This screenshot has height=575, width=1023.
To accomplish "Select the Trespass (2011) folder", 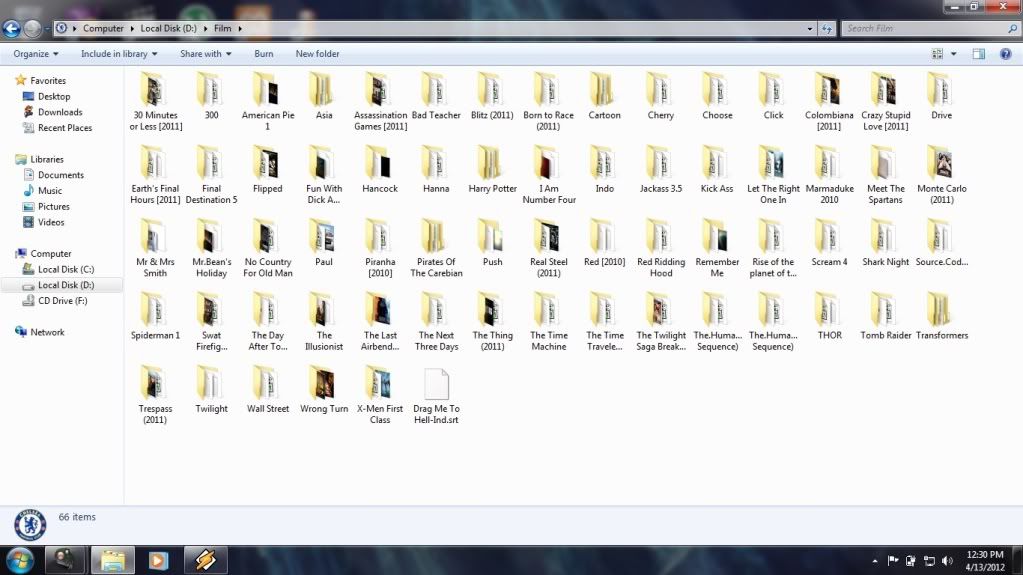I will pyautogui.click(x=155, y=396).
